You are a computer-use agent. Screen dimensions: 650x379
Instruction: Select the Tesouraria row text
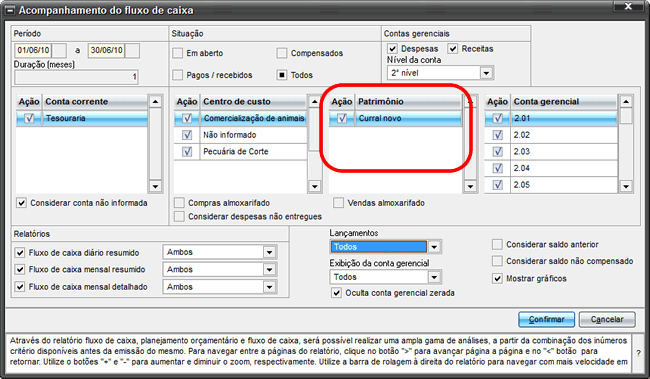65,118
